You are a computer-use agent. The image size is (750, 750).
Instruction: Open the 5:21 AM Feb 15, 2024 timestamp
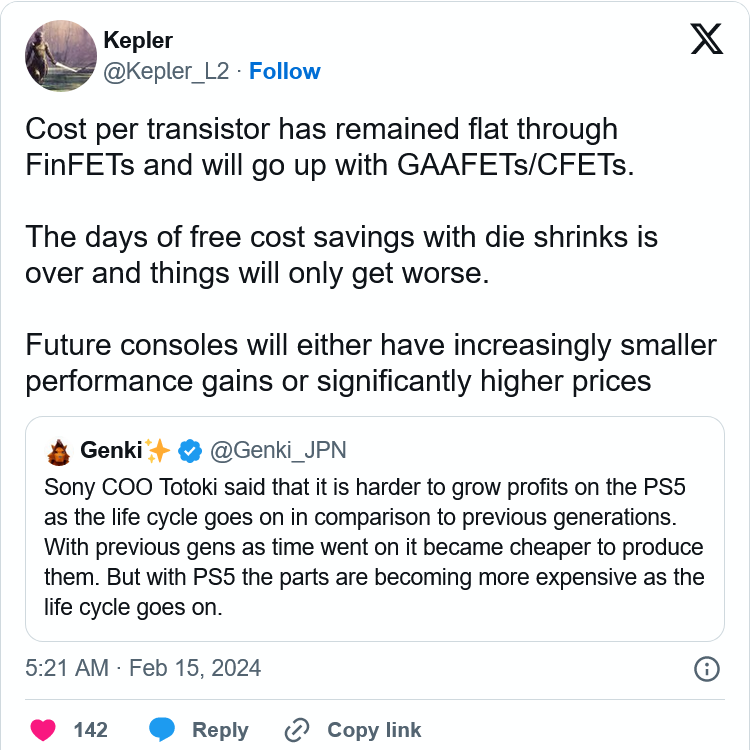click(x=143, y=668)
